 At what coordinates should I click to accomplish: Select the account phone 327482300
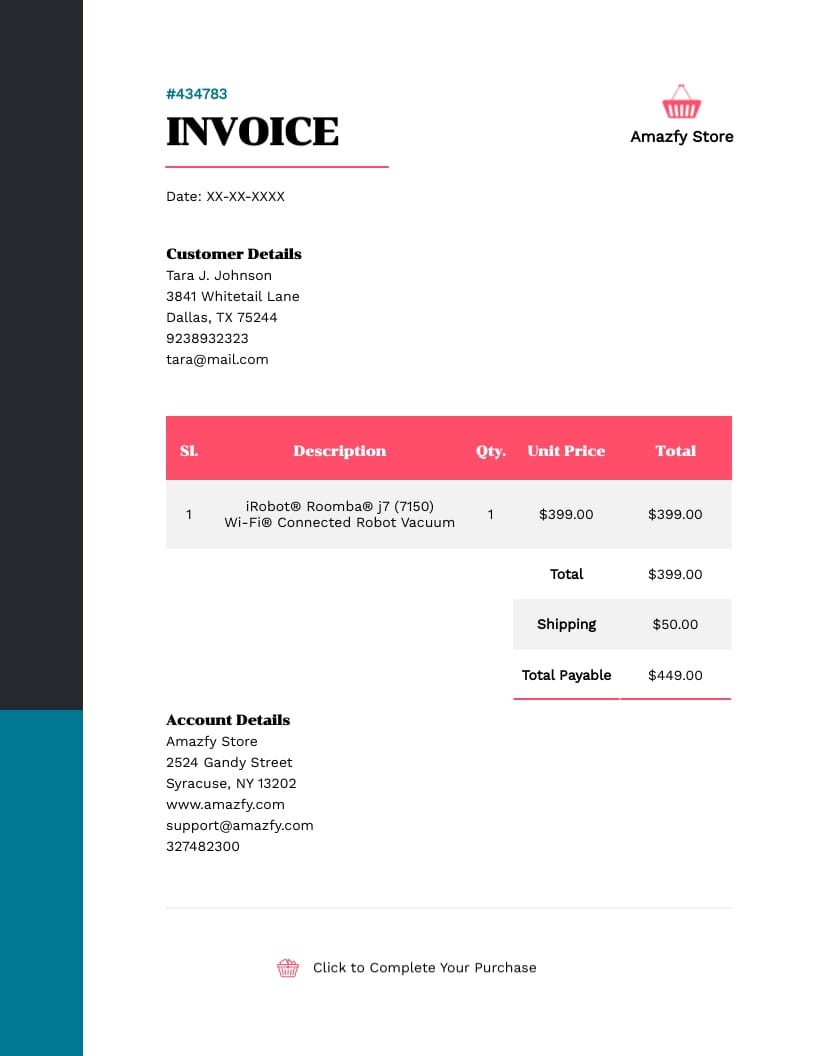203,847
